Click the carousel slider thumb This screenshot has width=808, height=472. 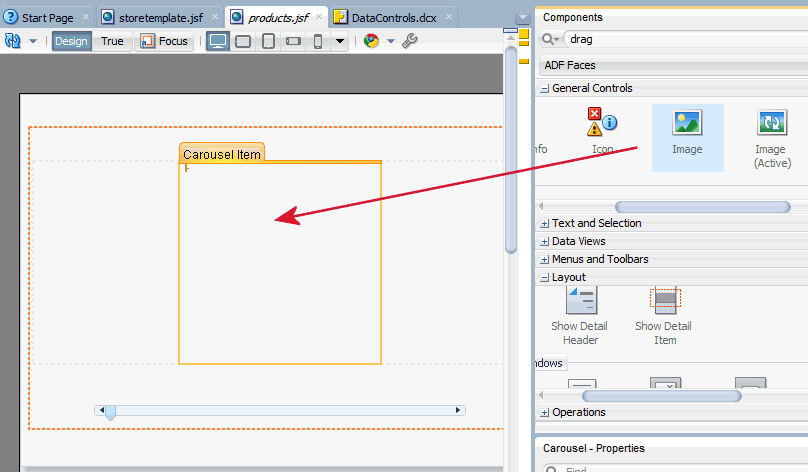click(x=110, y=412)
